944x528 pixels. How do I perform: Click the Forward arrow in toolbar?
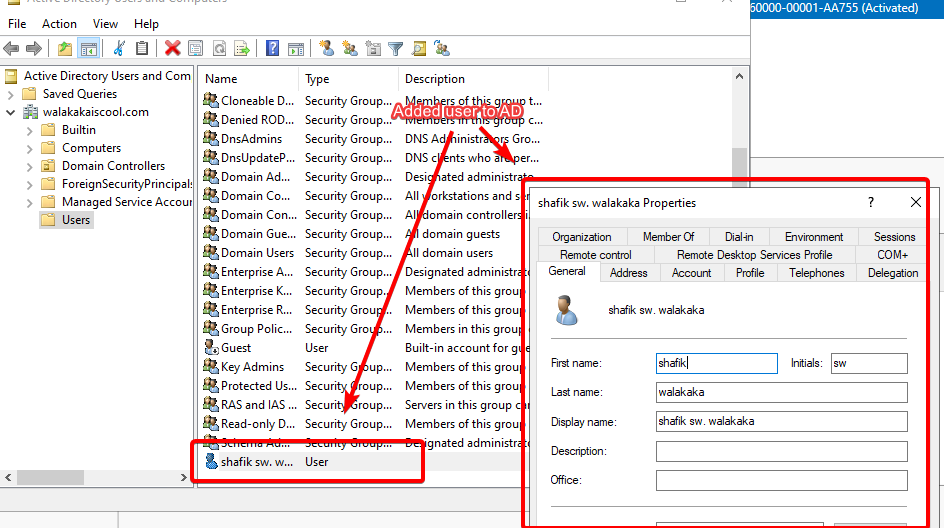coord(34,49)
